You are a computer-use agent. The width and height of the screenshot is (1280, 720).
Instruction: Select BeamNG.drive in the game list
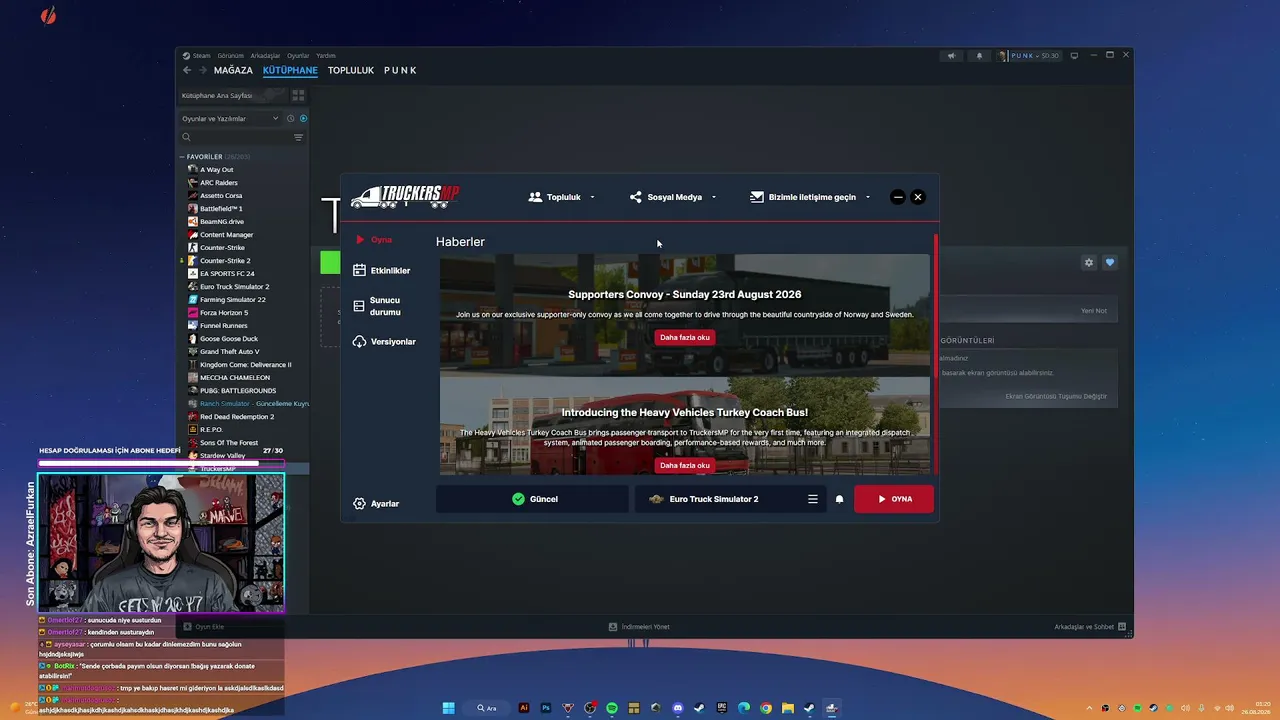coord(222,222)
